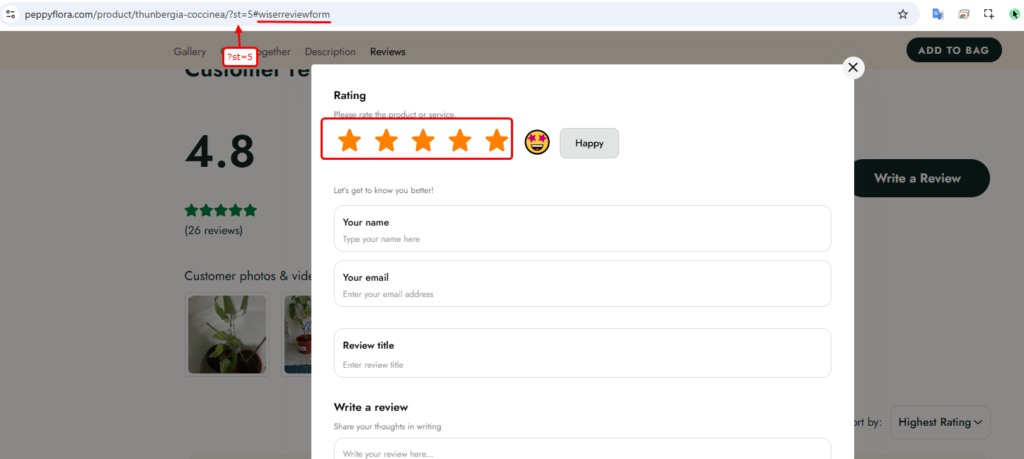Click the Happy rating label button
The height and width of the screenshot is (459, 1024).
[589, 143]
